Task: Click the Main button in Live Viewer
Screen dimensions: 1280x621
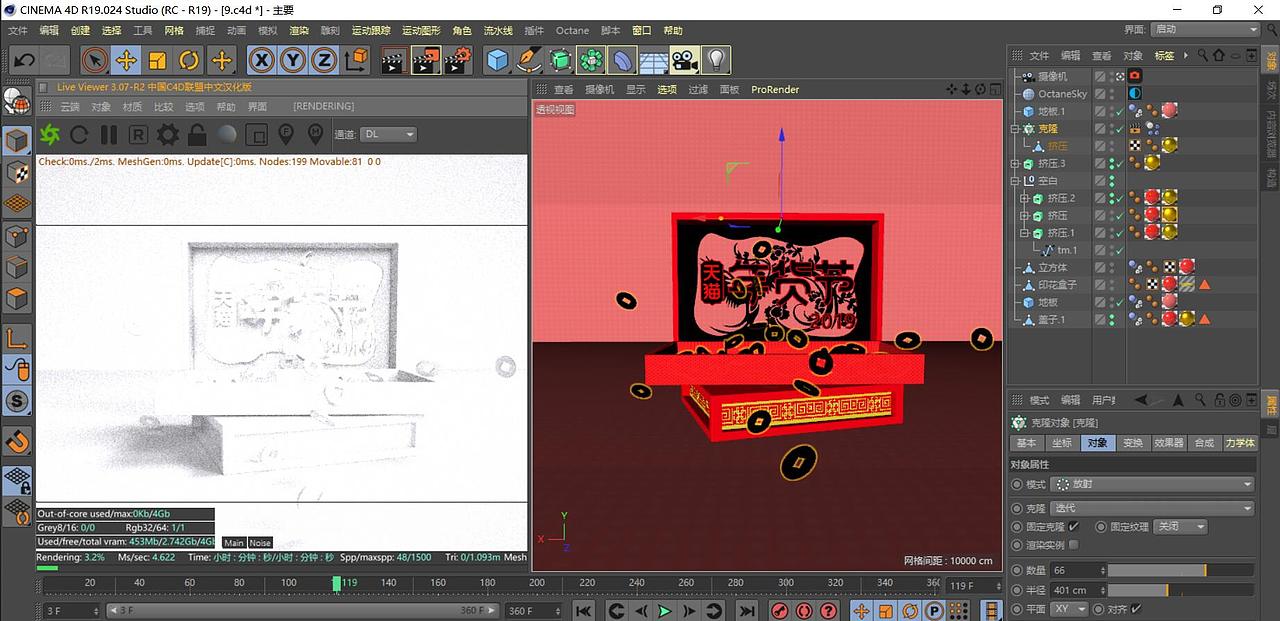Action: coord(233,543)
